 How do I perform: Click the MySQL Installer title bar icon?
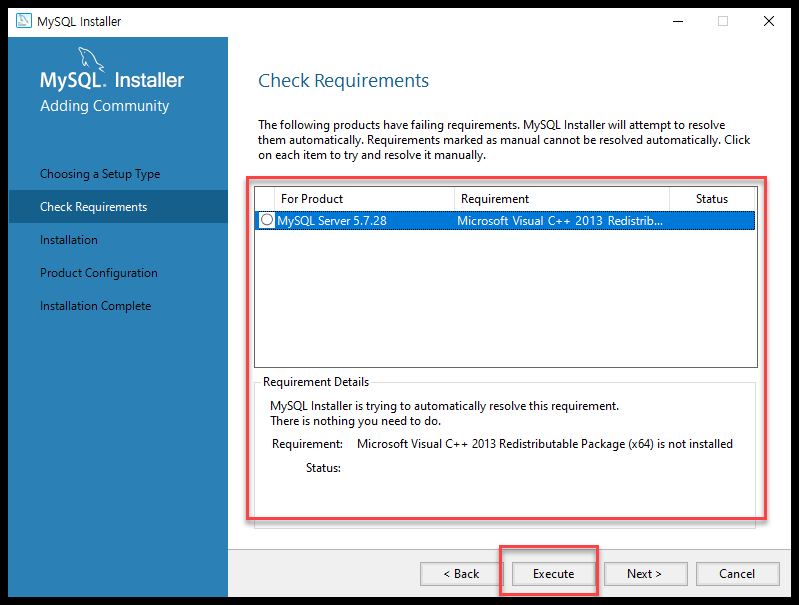click(x=23, y=21)
